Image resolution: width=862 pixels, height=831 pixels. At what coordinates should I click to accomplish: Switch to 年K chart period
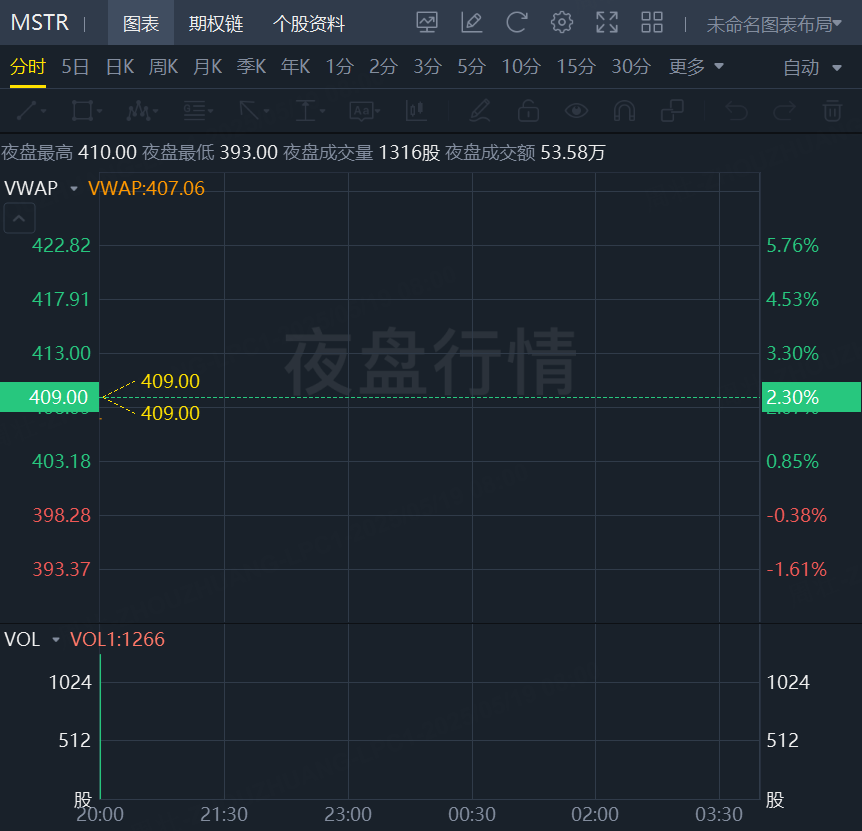pyautogui.click(x=295, y=67)
